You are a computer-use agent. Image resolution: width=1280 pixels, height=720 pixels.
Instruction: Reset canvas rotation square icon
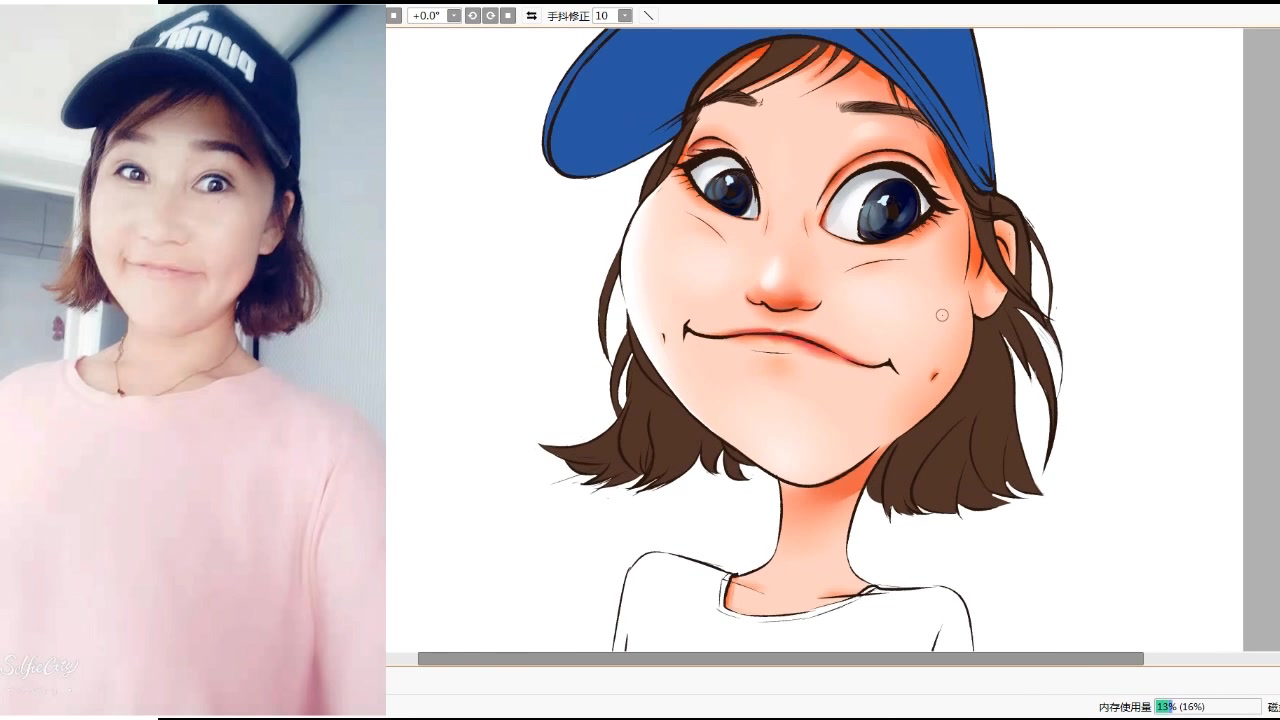[x=508, y=16]
